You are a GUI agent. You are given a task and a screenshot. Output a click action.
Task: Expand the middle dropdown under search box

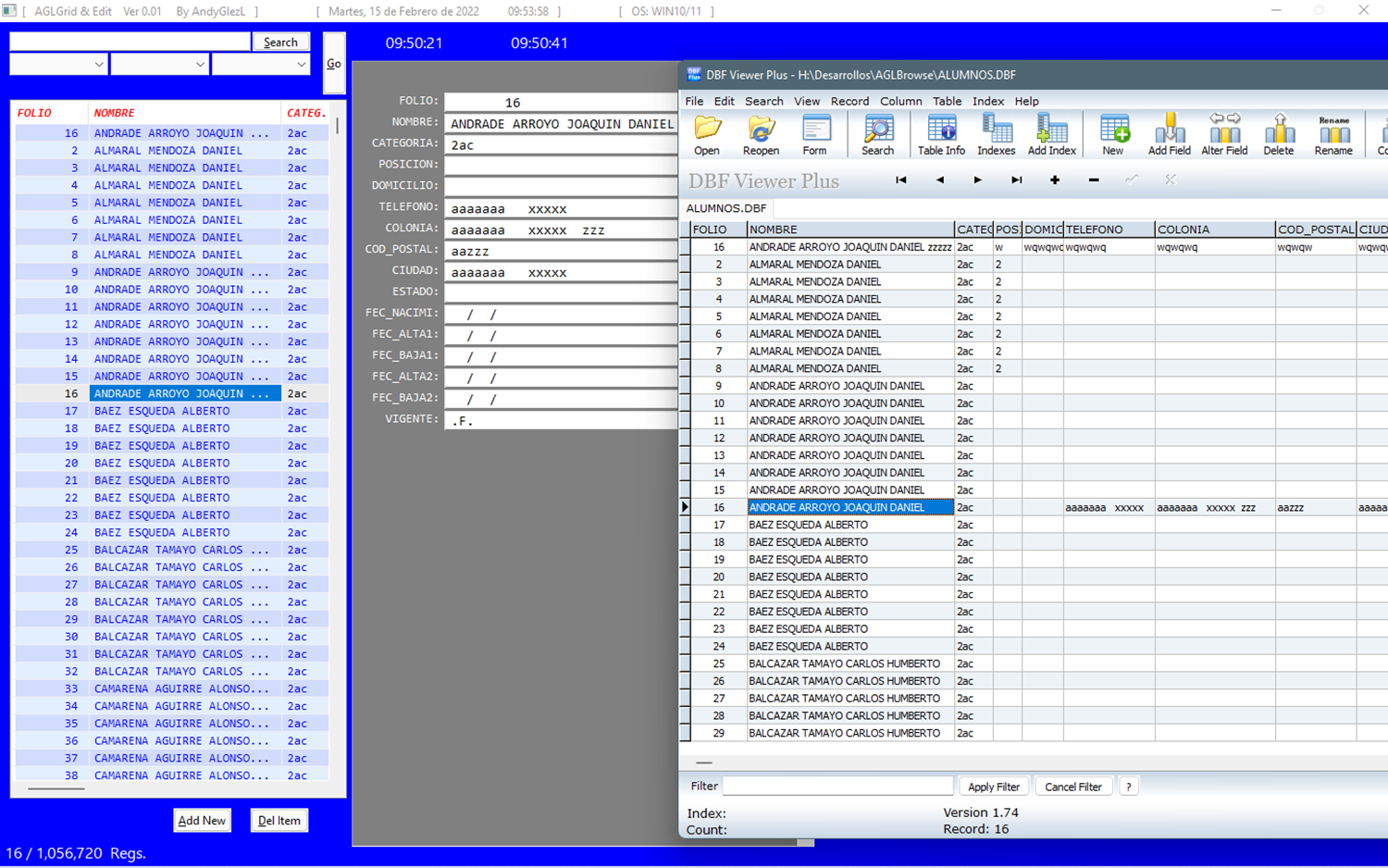[x=200, y=65]
